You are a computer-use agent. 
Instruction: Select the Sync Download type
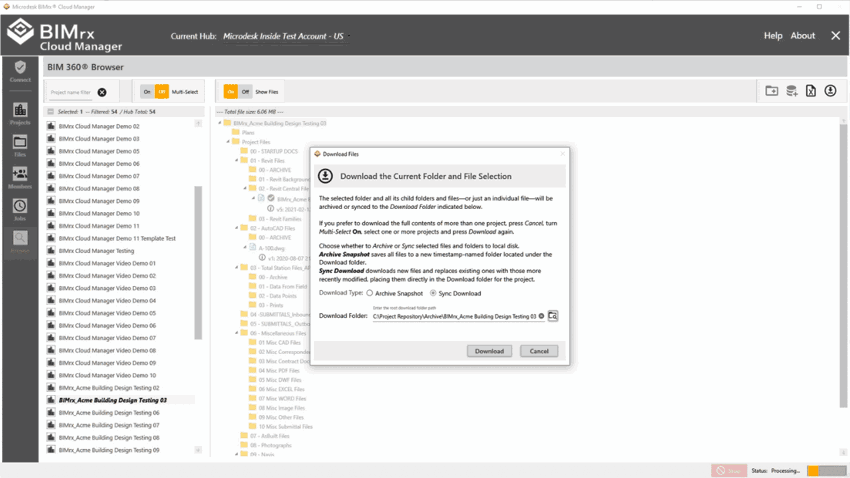pyautogui.click(x=433, y=293)
